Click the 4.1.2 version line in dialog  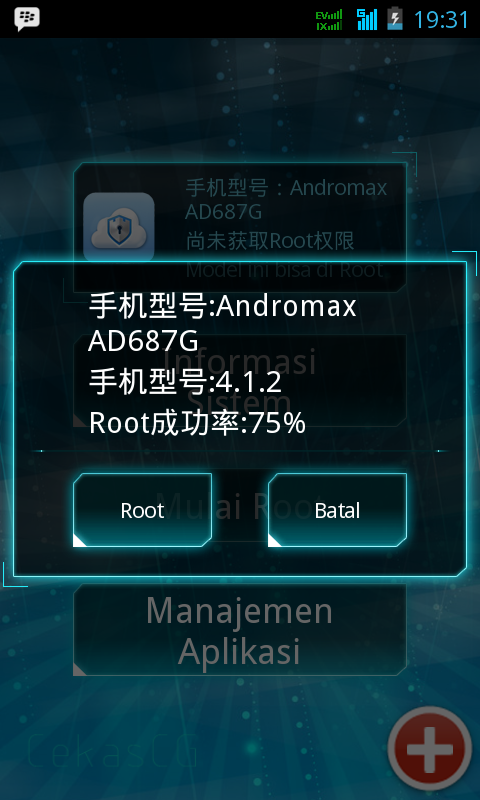(185, 383)
